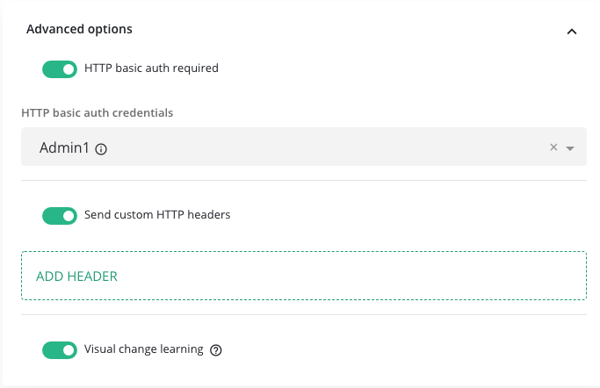Open the credentials dropdown caret arrow
600x388 pixels.
(x=570, y=148)
